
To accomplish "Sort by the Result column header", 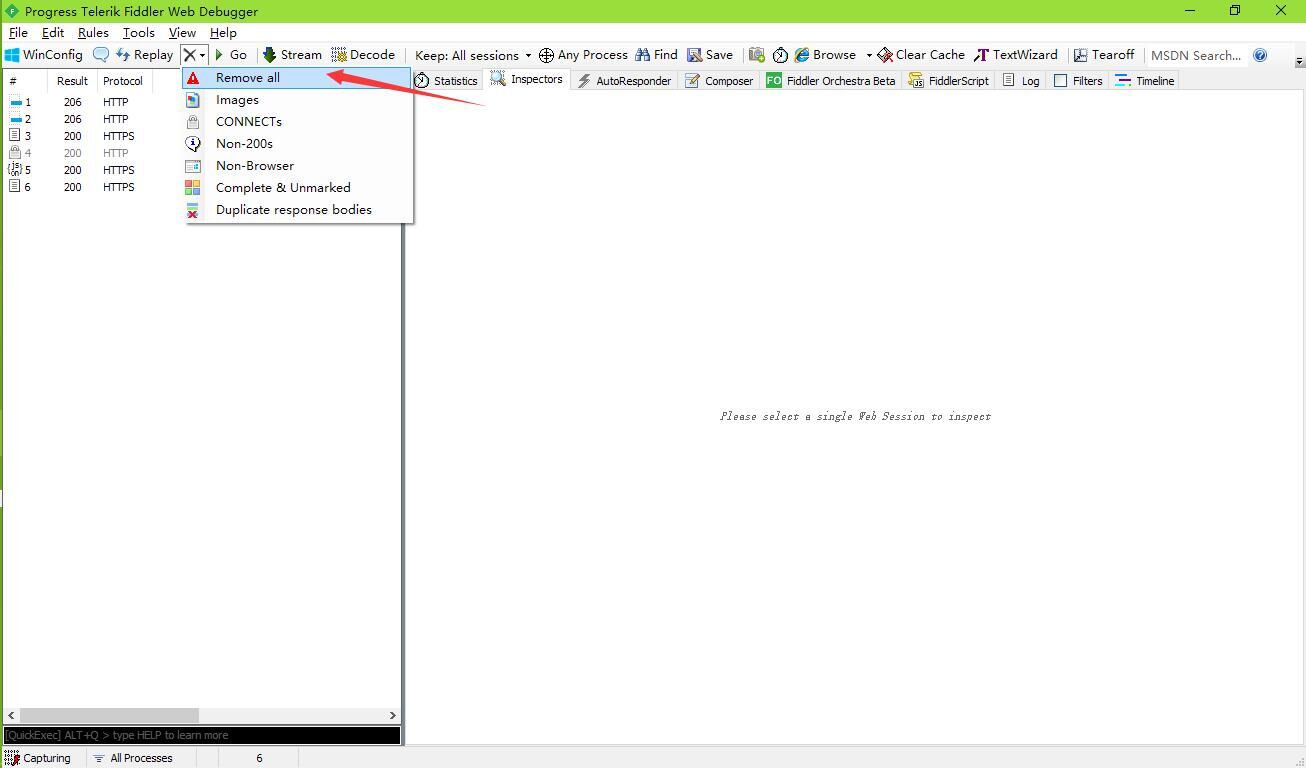I will (72, 81).
